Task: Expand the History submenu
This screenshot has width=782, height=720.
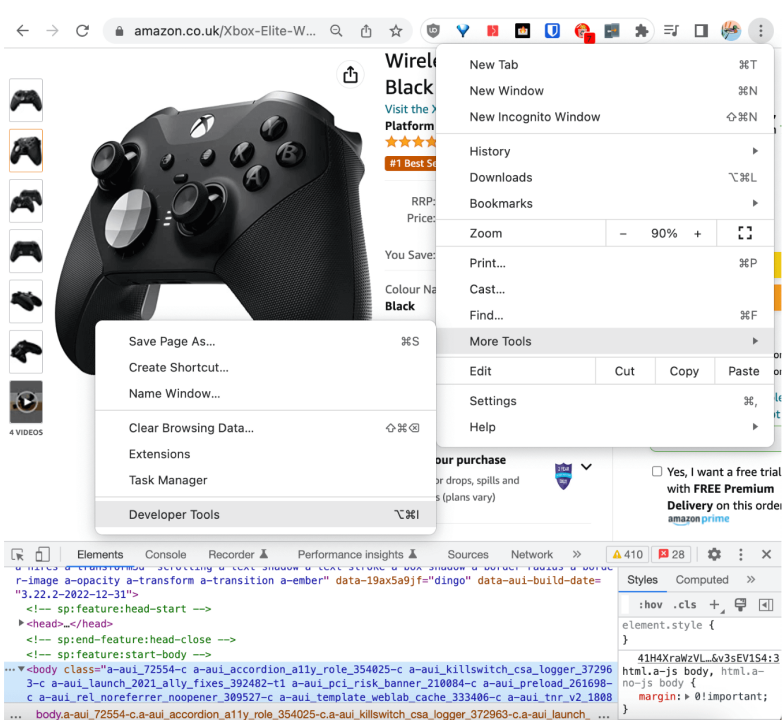Action: click(605, 151)
